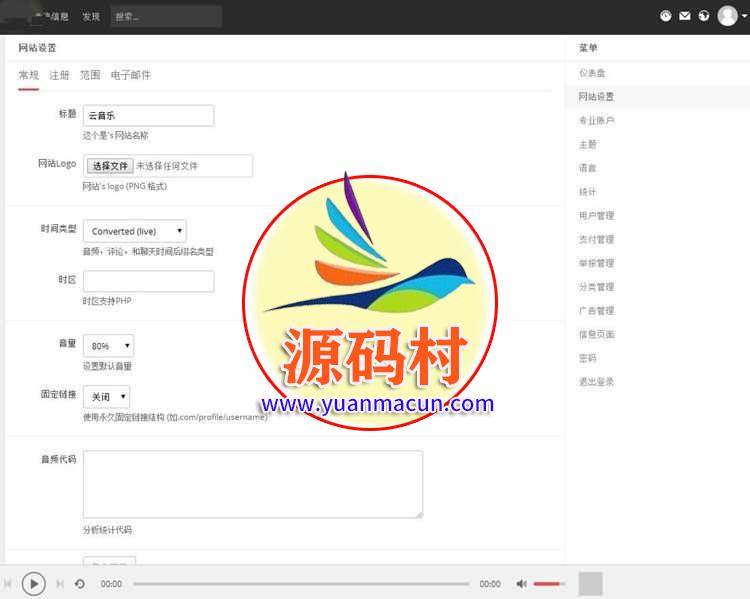Click 退出登录 in the side menu

596,382
